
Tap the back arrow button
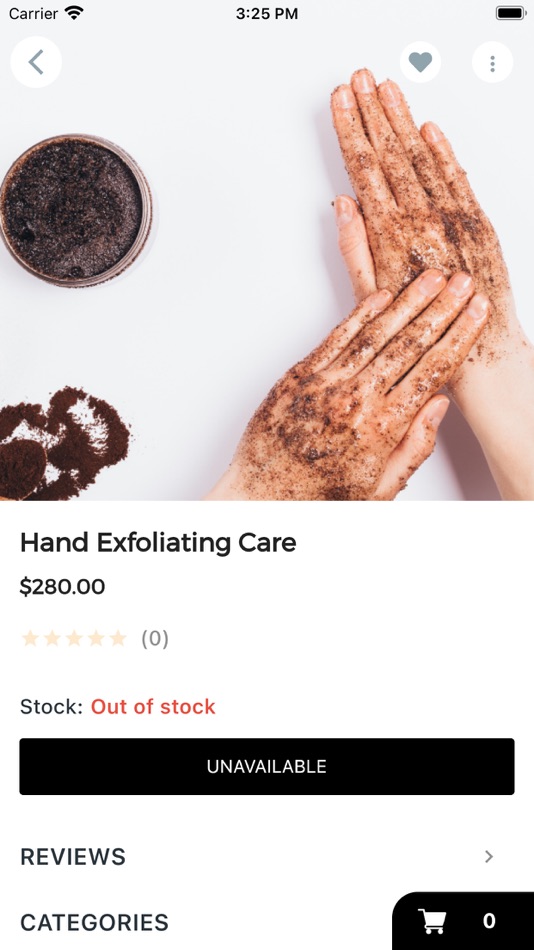pyautogui.click(x=36, y=62)
